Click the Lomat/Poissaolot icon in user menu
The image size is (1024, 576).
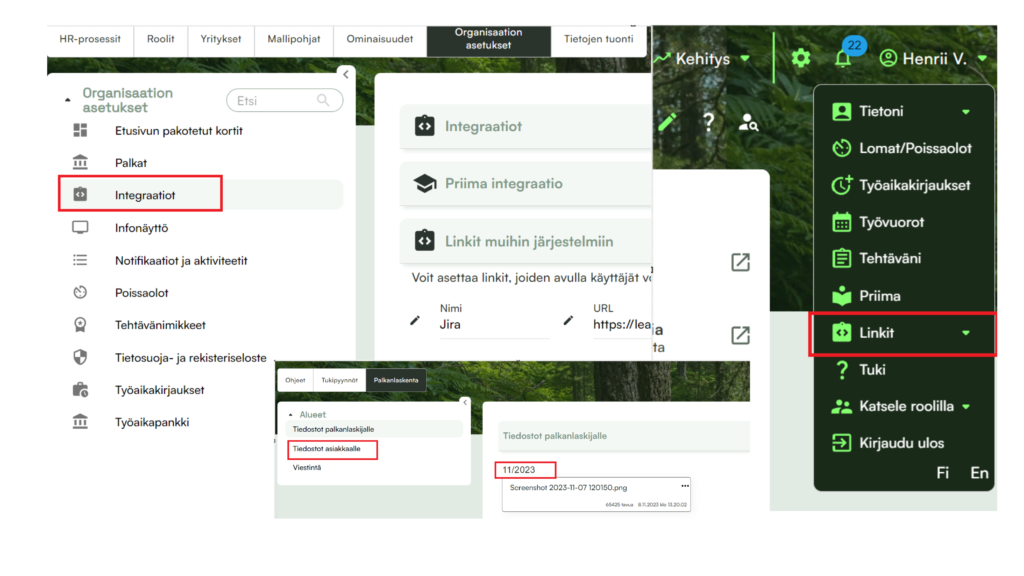pyautogui.click(x=842, y=148)
